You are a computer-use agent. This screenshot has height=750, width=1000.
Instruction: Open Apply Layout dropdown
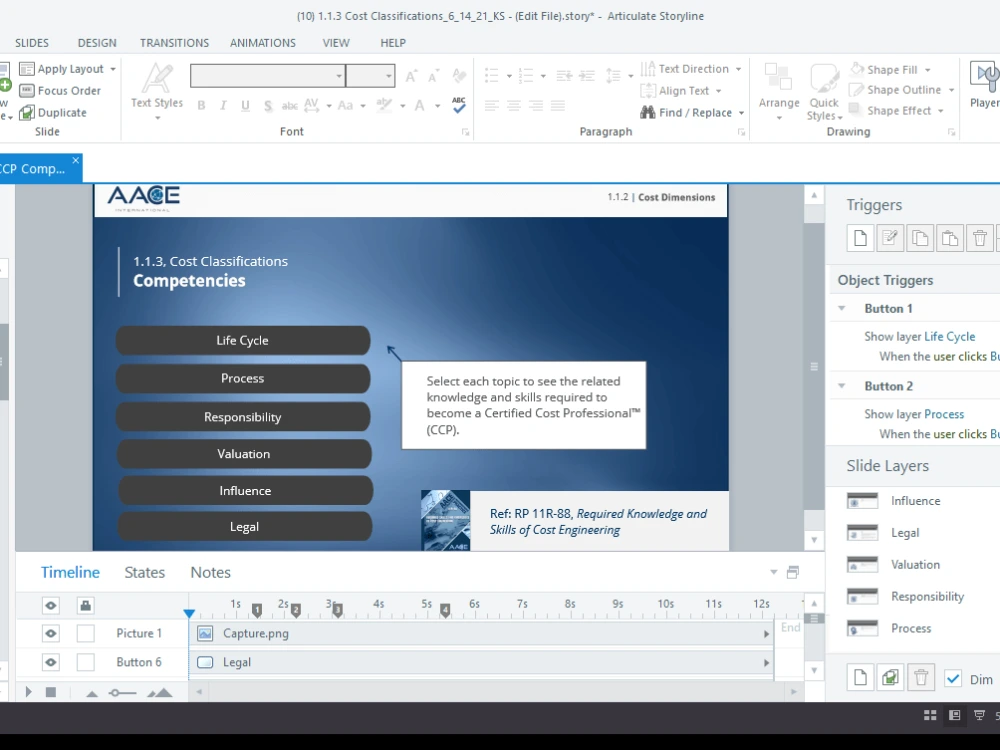[113, 69]
